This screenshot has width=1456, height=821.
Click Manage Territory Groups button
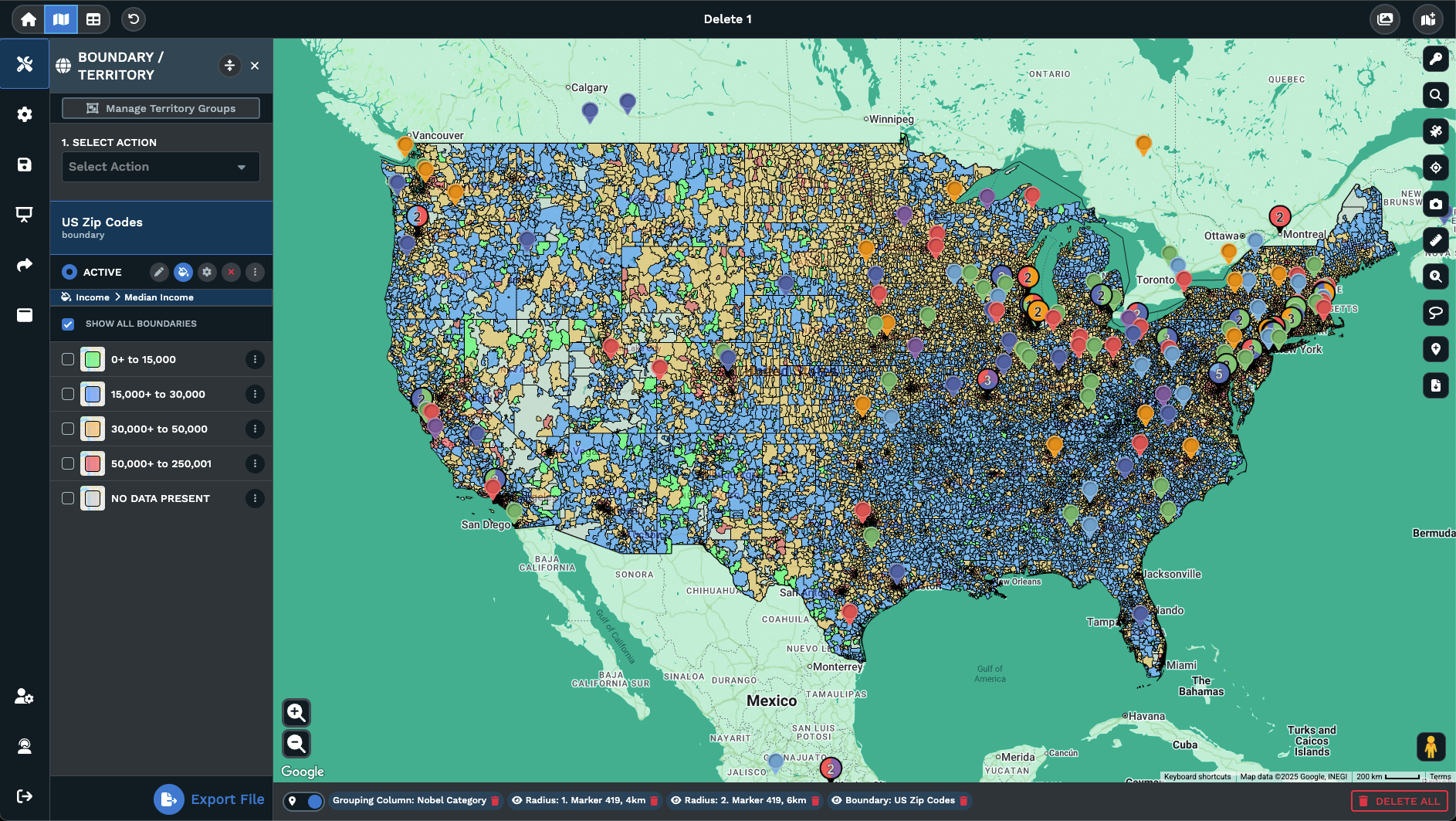click(x=161, y=109)
